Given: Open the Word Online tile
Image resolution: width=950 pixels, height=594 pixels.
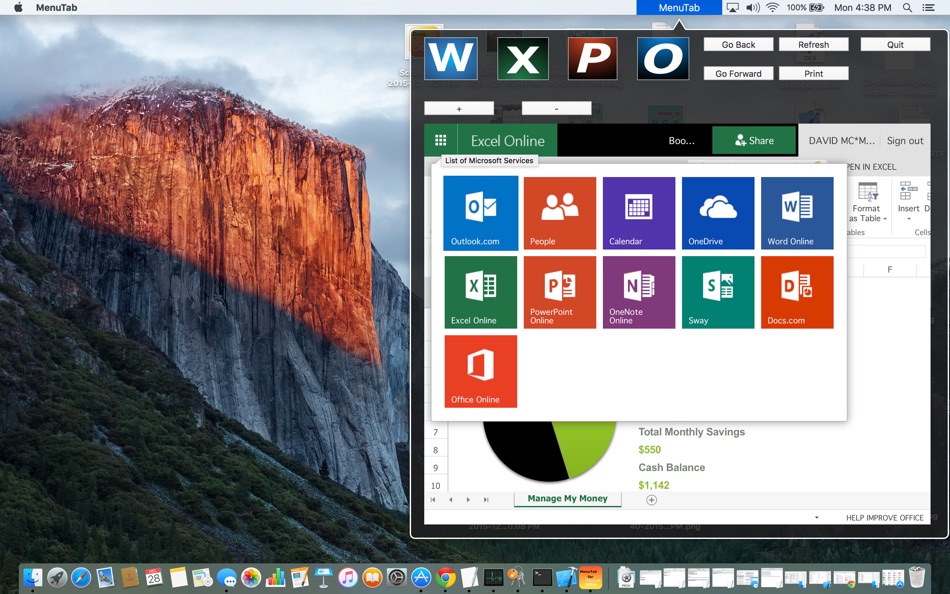Looking at the screenshot, I should click(x=797, y=213).
